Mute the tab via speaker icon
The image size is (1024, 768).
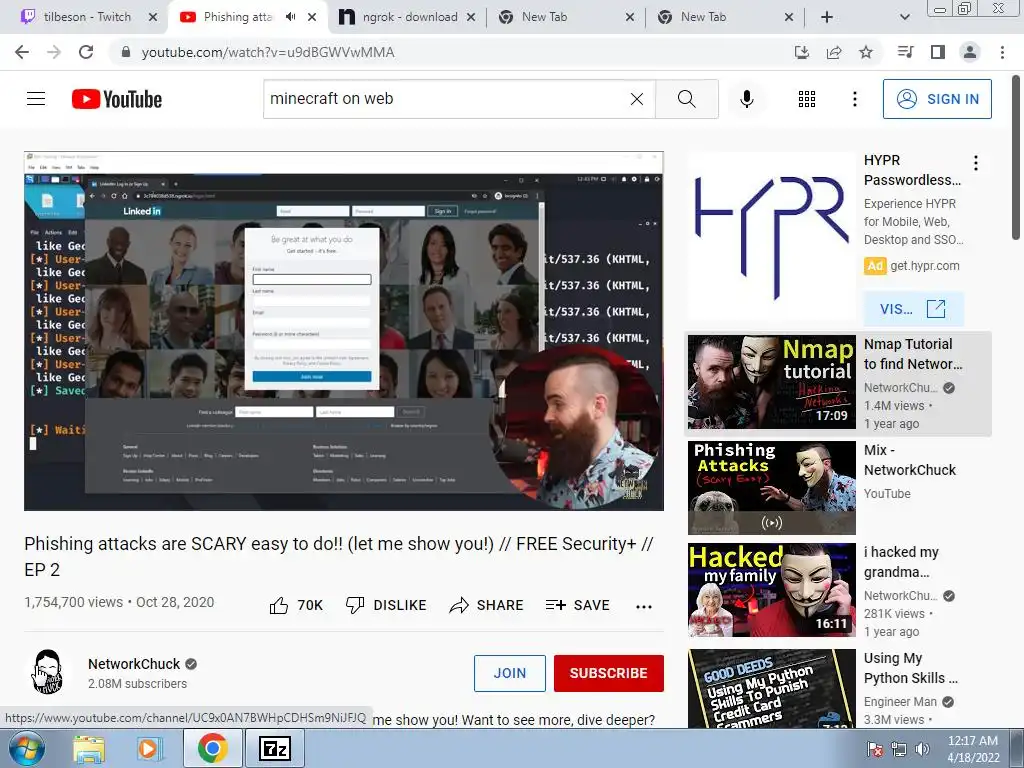coord(291,17)
